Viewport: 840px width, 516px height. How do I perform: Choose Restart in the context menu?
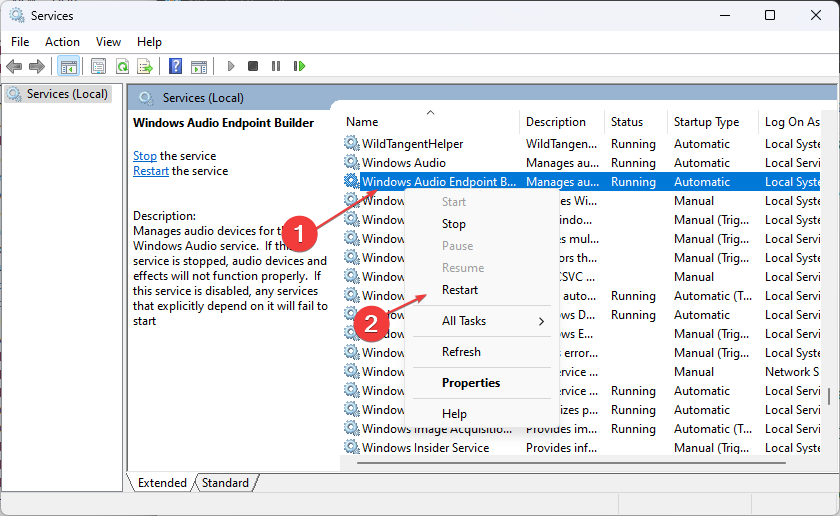[x=460, y=290]
